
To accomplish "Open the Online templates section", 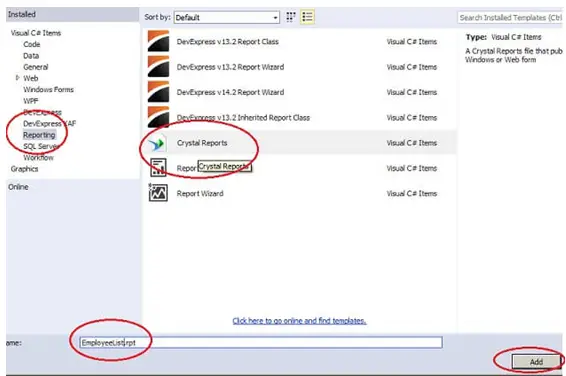I will (x=18, y=187).
